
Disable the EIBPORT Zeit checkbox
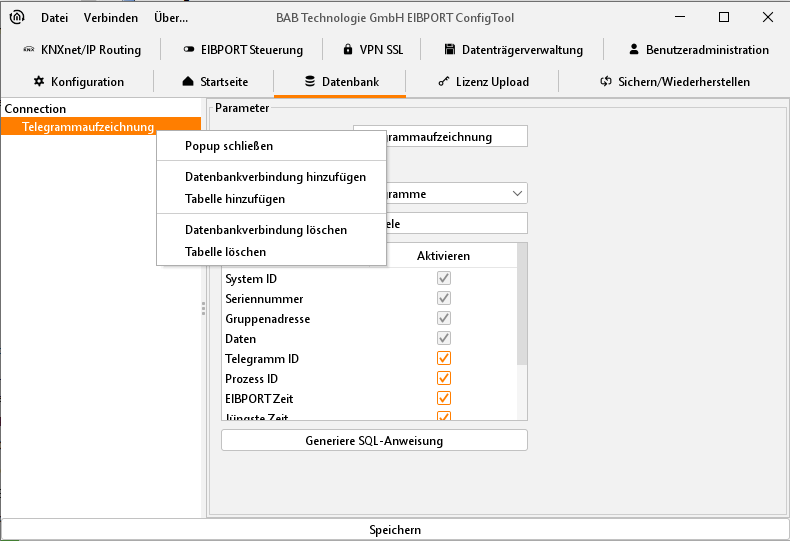pyautogui.click(x=444, y=399)
